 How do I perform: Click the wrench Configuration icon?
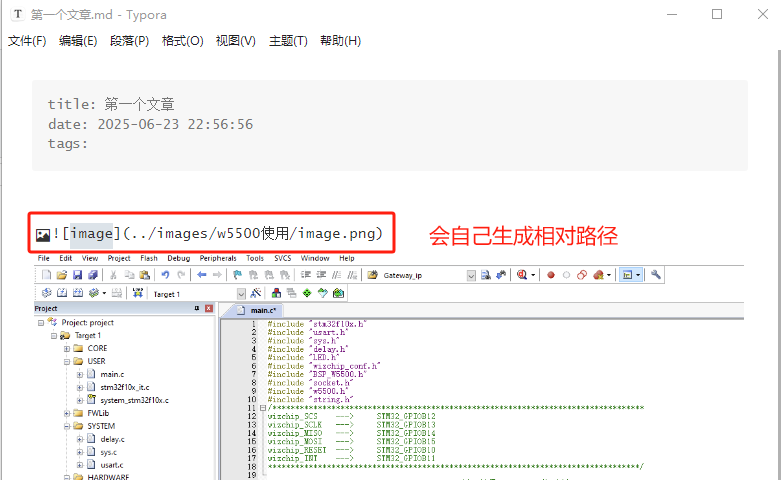657,275
